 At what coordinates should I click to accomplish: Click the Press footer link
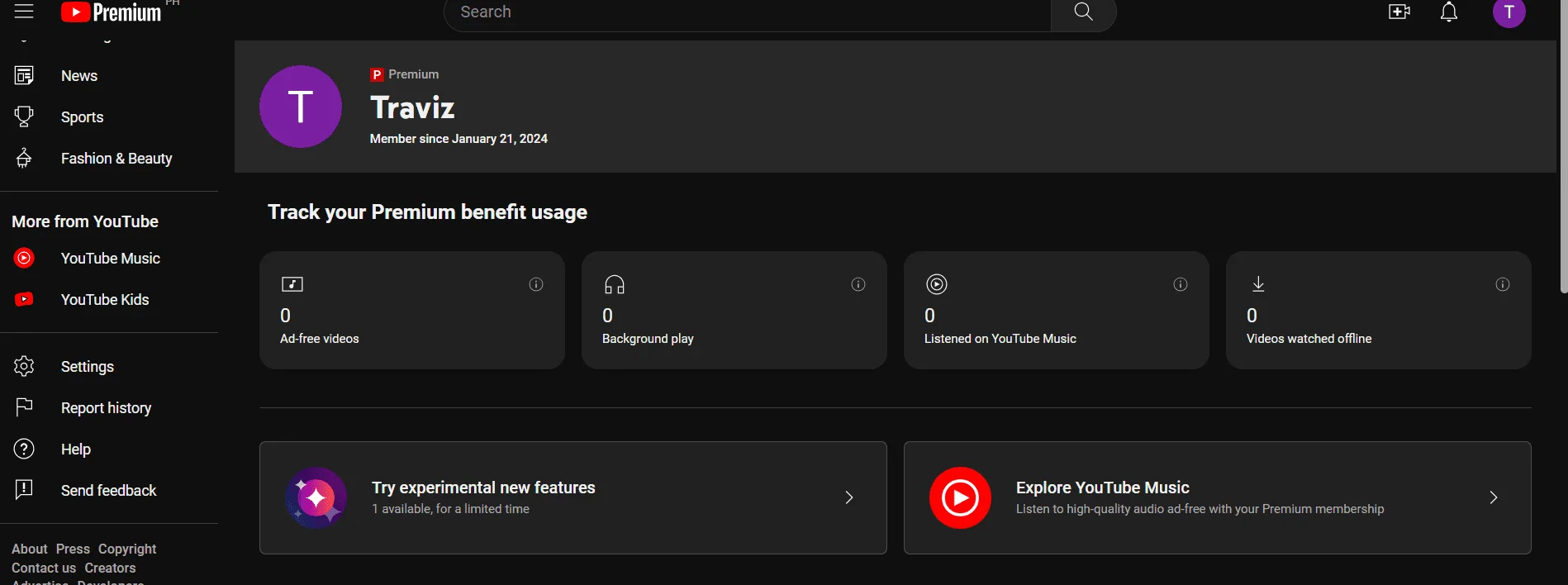[x=73, y=549]
